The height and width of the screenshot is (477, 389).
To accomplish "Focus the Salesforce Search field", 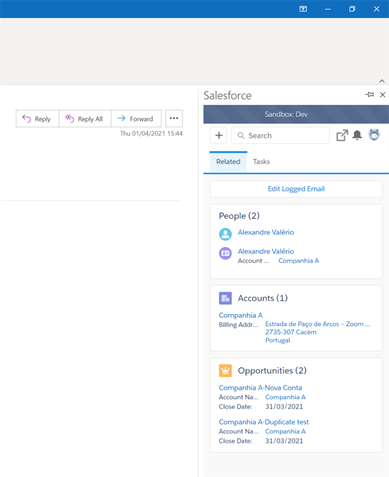I will pyautogui.click(x=280, y=135).
